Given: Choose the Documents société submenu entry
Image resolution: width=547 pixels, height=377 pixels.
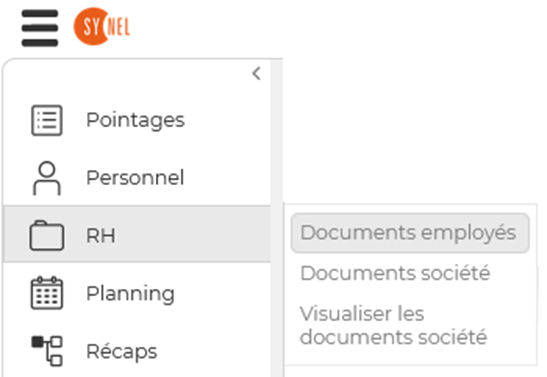Looking at the screenshot, I should coord(395,273).
